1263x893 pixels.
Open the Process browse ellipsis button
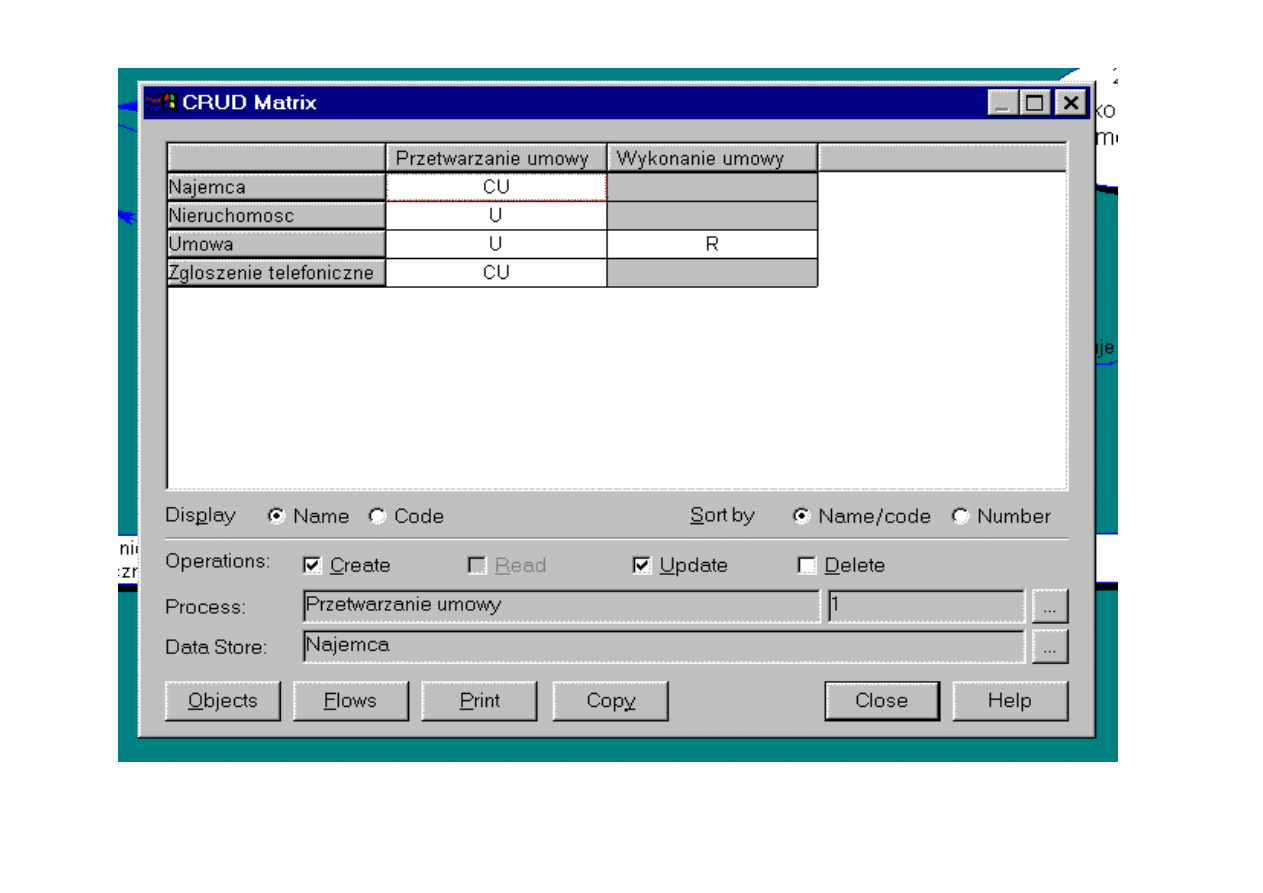click(x=1049, y=607)
